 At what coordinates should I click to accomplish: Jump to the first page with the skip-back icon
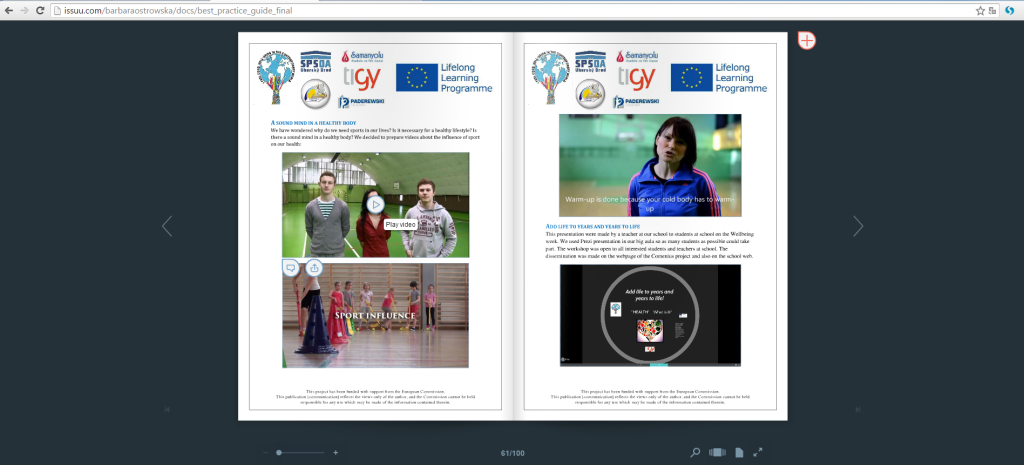[x=167, y=409]
